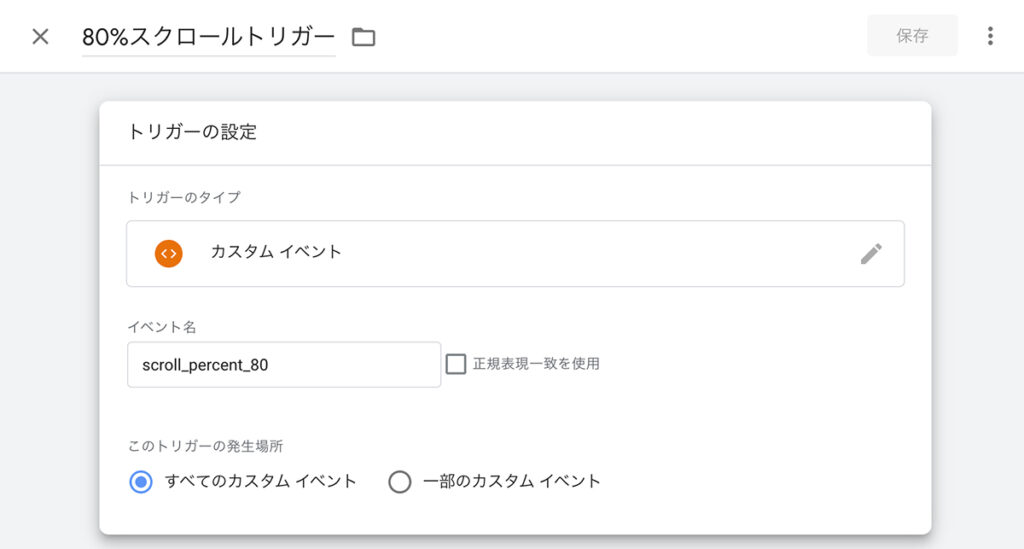
Task: Click the 一部のカスタム イベント label text
Action: pyautogui.click(x=512, y=481)
